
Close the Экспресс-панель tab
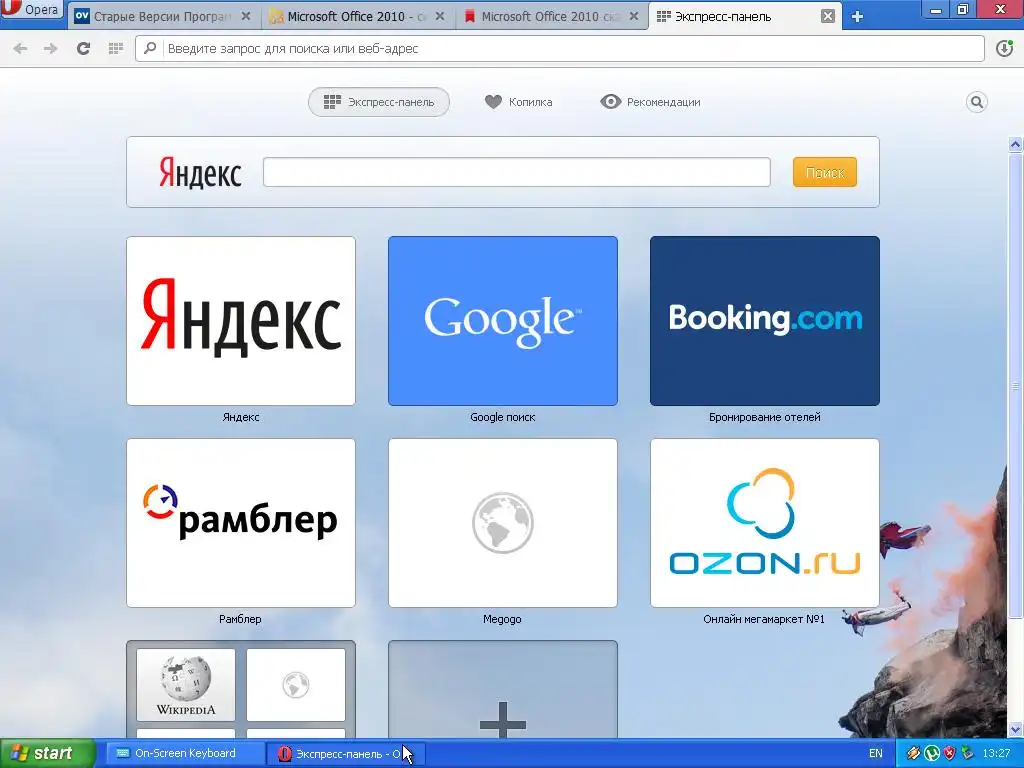(827, 16)
